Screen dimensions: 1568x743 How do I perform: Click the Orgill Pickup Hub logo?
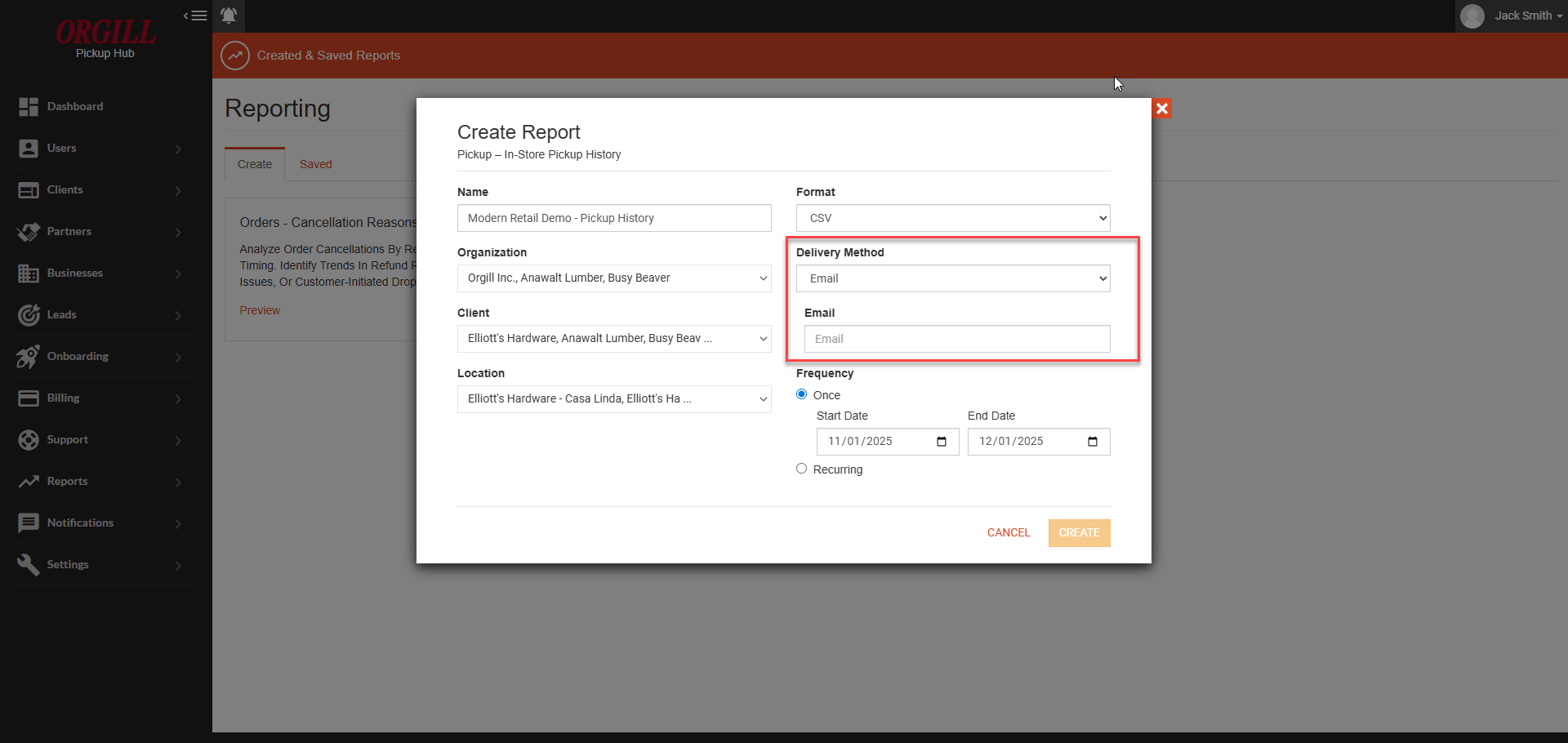[105, 39]
